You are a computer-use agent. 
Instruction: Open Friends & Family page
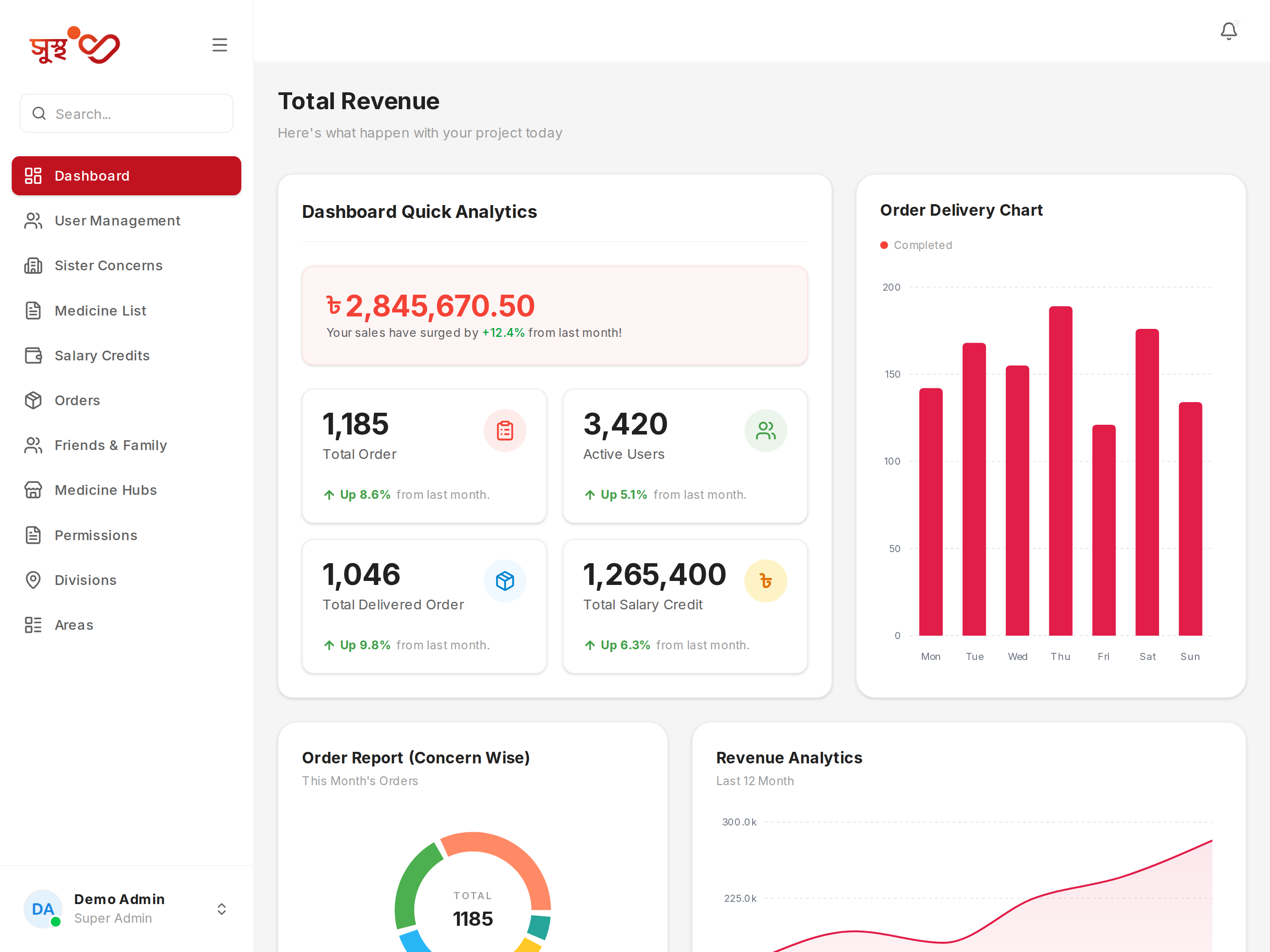pos(126,445)
